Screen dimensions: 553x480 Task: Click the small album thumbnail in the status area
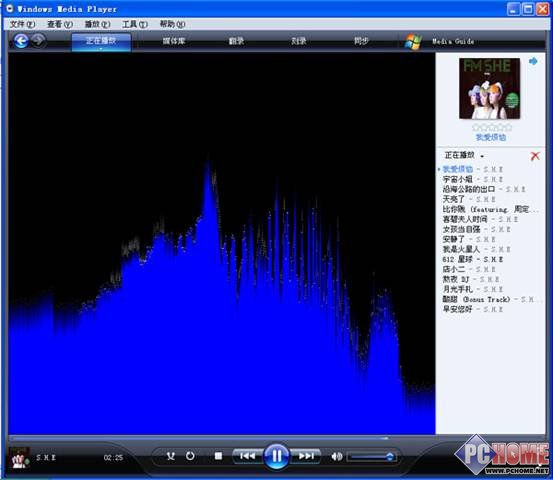19,457
